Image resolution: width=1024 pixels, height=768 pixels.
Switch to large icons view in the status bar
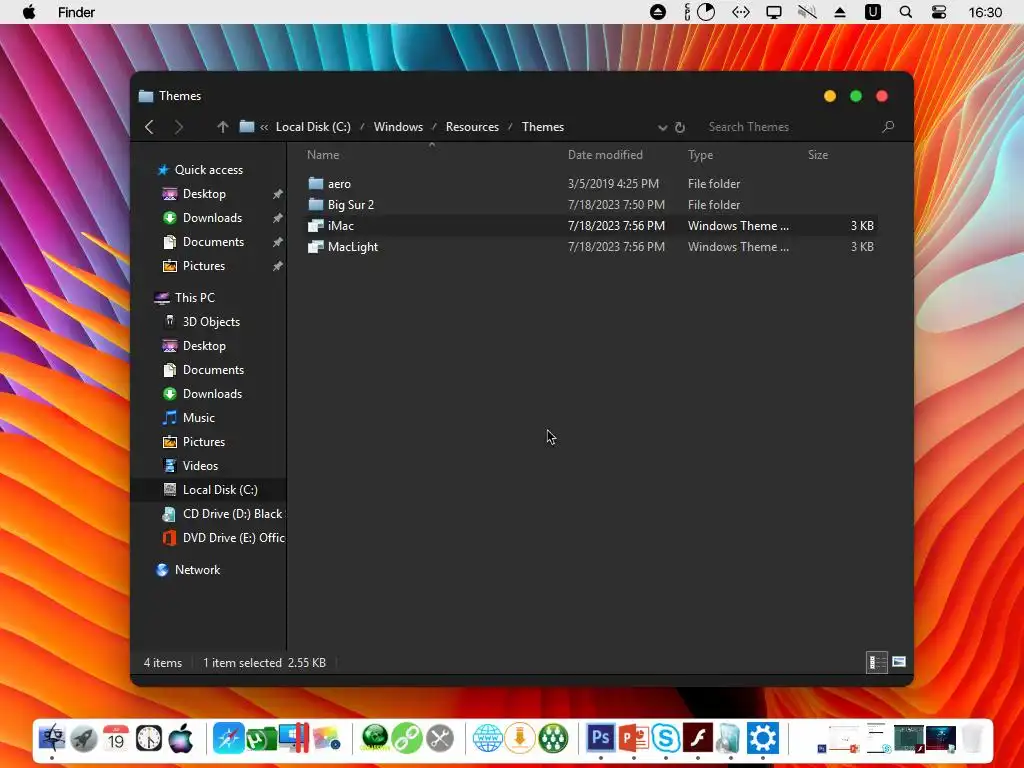(899, 662)
